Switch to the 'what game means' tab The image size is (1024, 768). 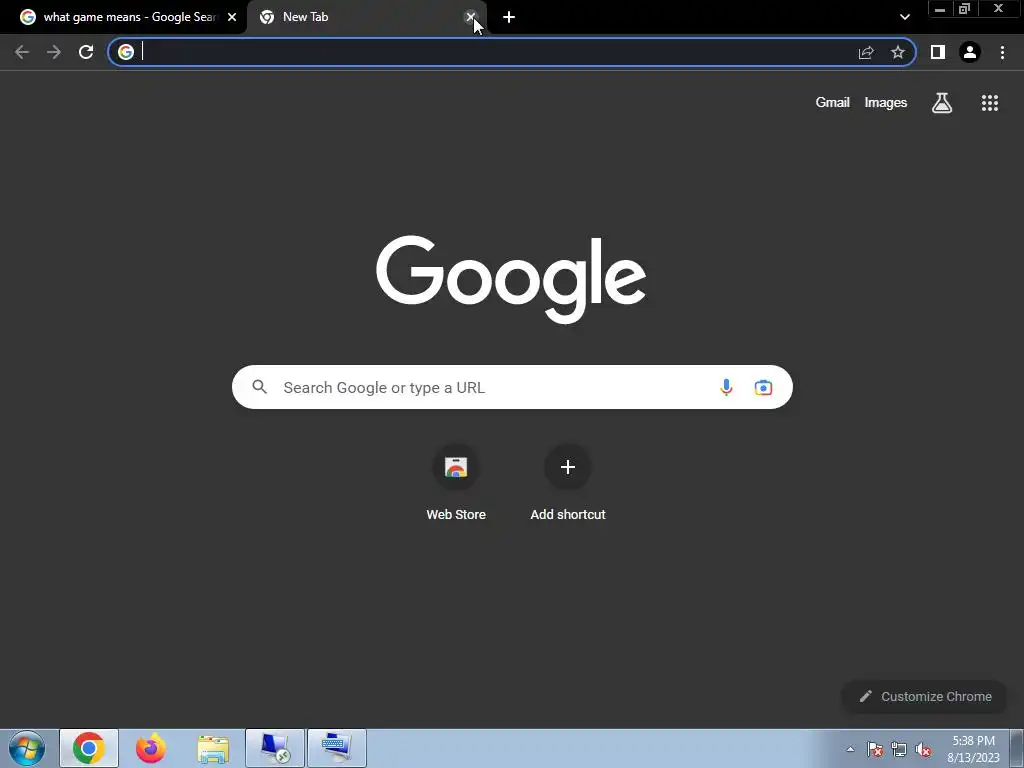(x=123, y=17)
